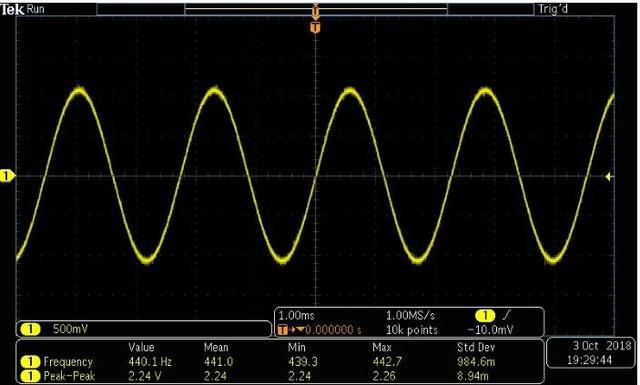Click the Min column header
This screenshot has height=385, width=640.
[x=297, y=347]
